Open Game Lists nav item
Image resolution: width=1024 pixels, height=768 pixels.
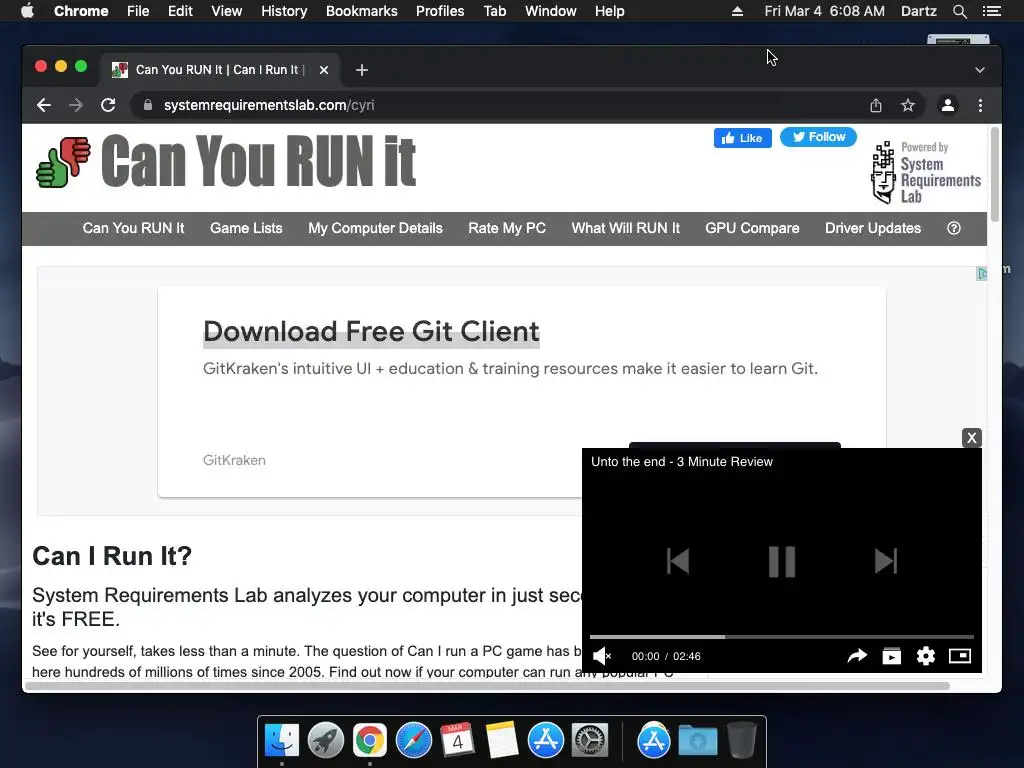[x=246, y=228]
